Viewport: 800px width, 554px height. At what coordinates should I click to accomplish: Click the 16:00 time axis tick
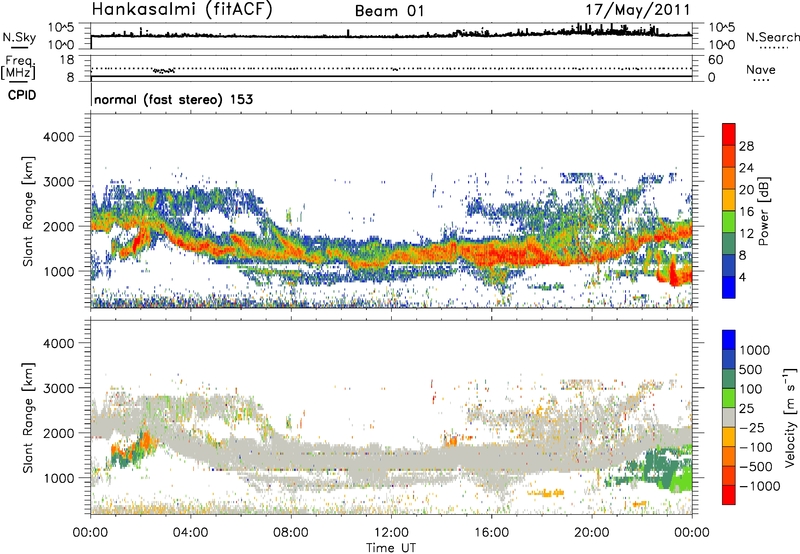click(x=491, y=533)
